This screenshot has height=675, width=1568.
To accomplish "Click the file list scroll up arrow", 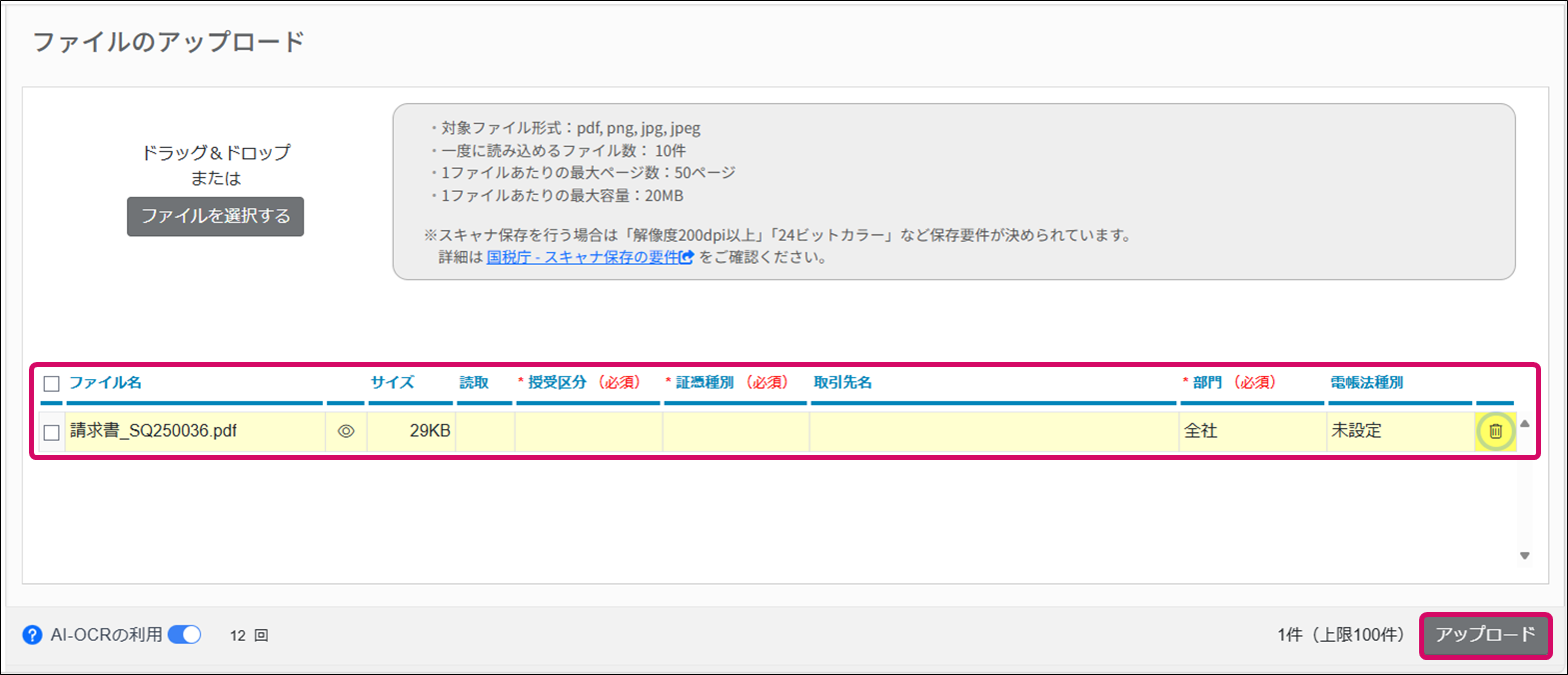I will 1524,424.
